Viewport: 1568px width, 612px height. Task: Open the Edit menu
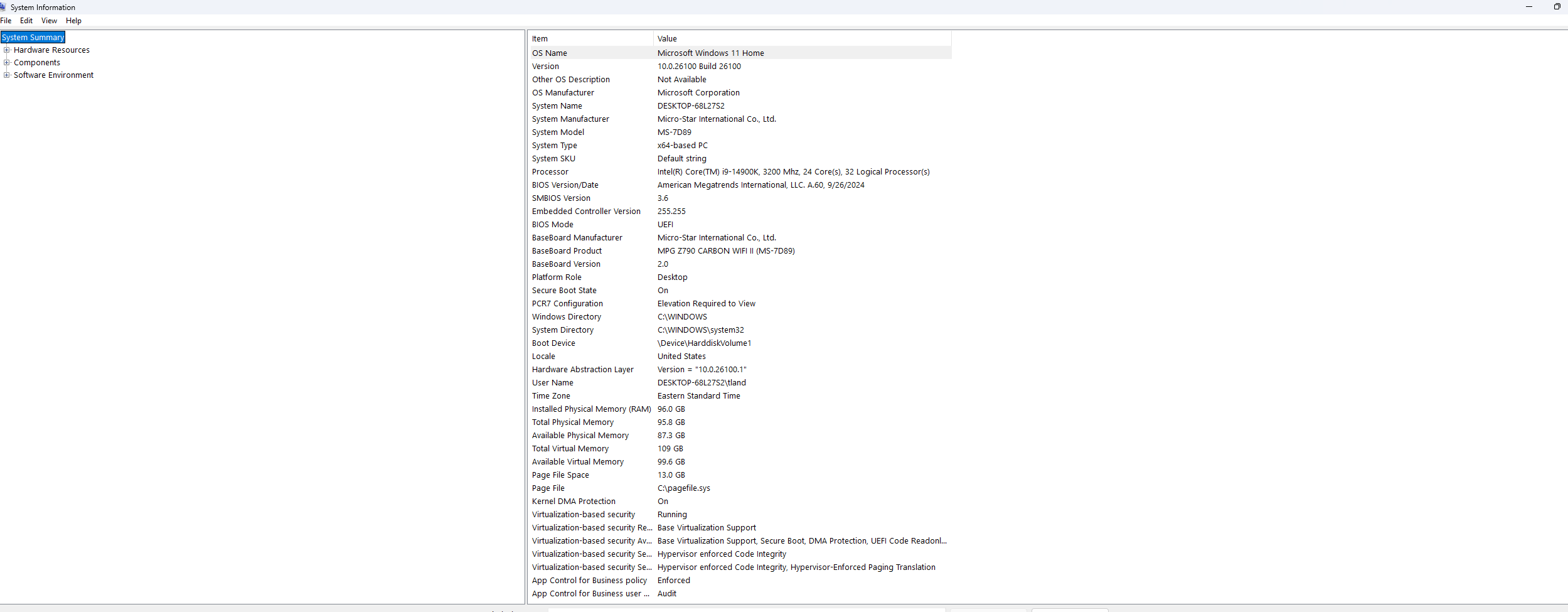point(26,21)
